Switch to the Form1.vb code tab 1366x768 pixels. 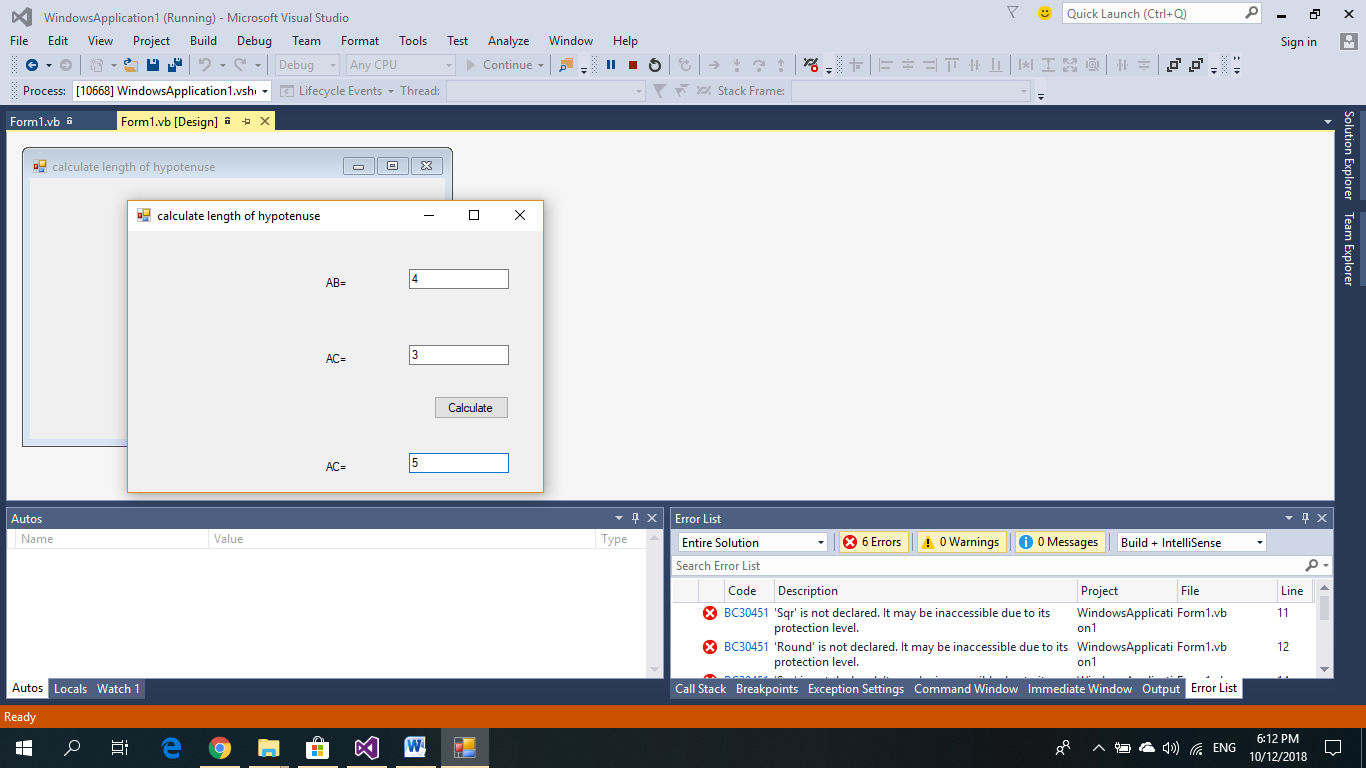coord(35,122)
